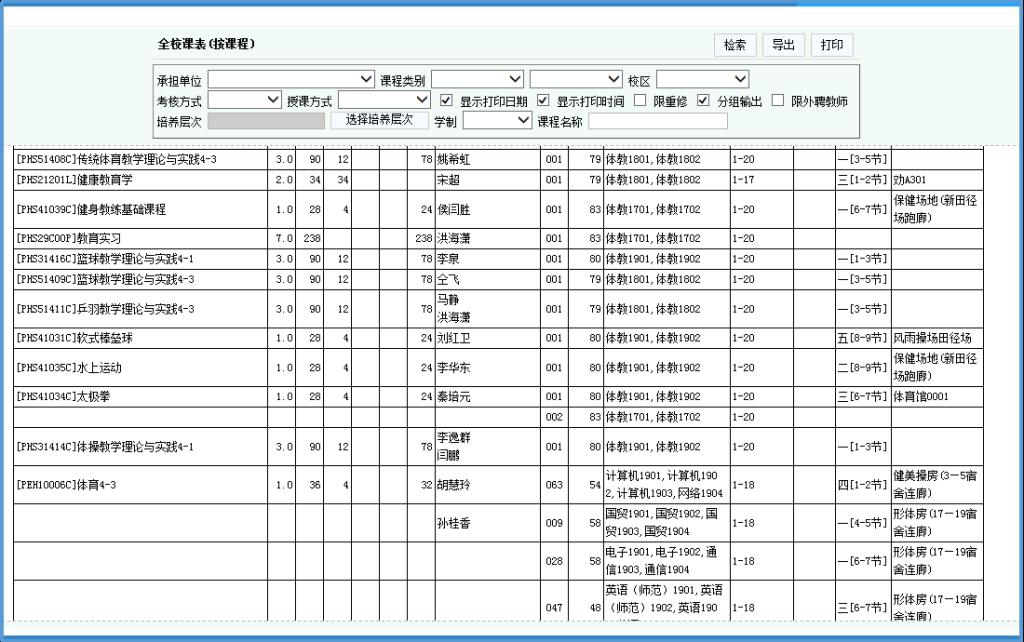Uncheck the 显示打印日期 checkbox

(x=447, y=100)
